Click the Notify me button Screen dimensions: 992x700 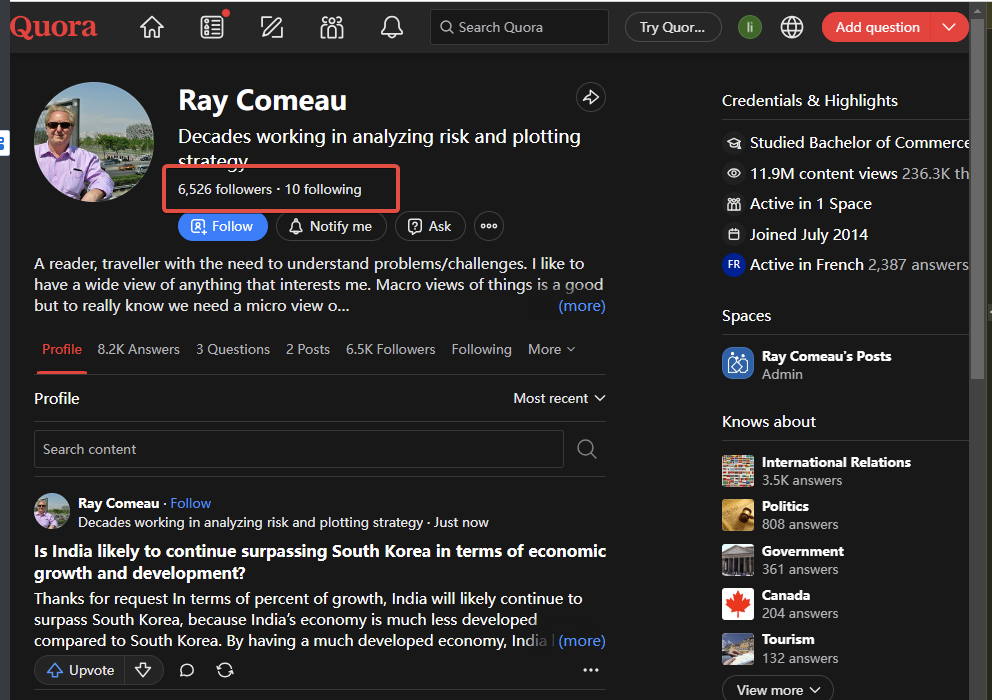click(x=332, y=226)
